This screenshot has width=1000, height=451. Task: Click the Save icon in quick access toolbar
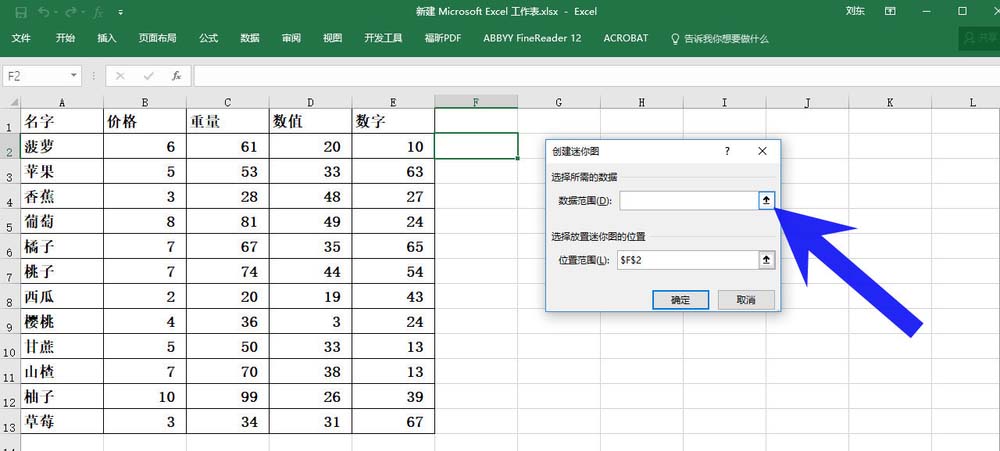(20, 11)
